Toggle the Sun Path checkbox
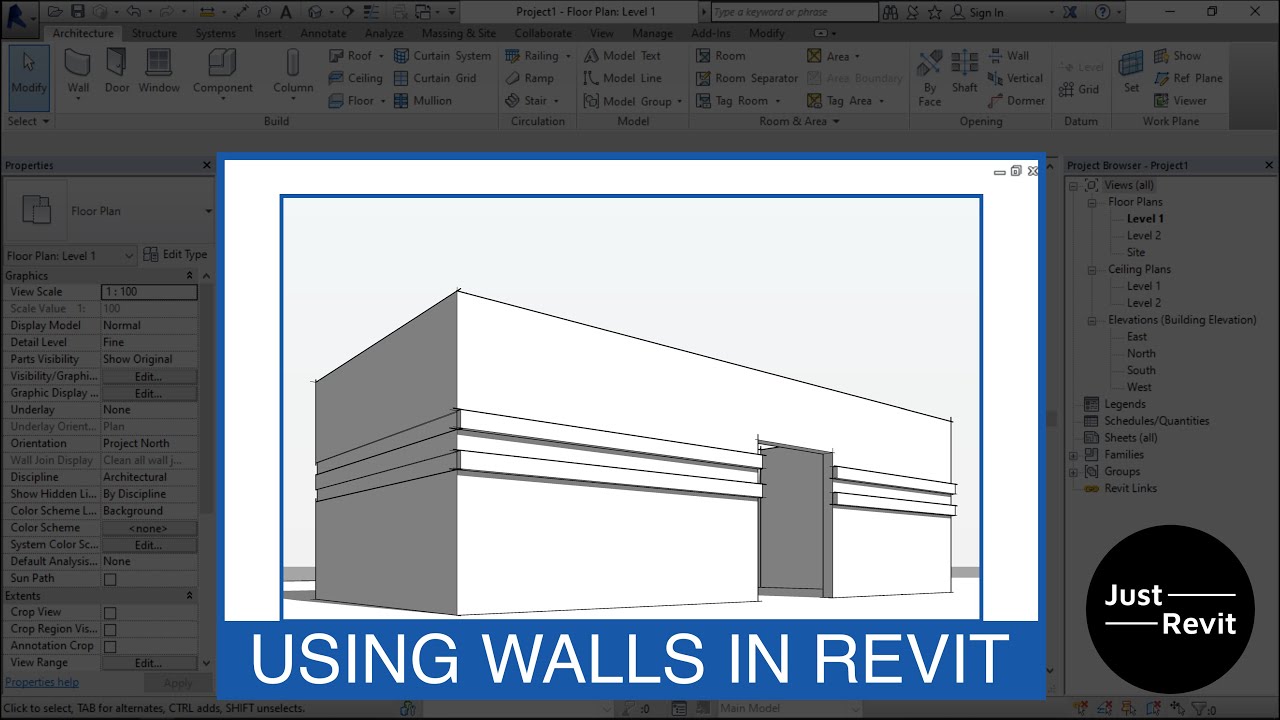1280x720 pixels. coord(110,579)
